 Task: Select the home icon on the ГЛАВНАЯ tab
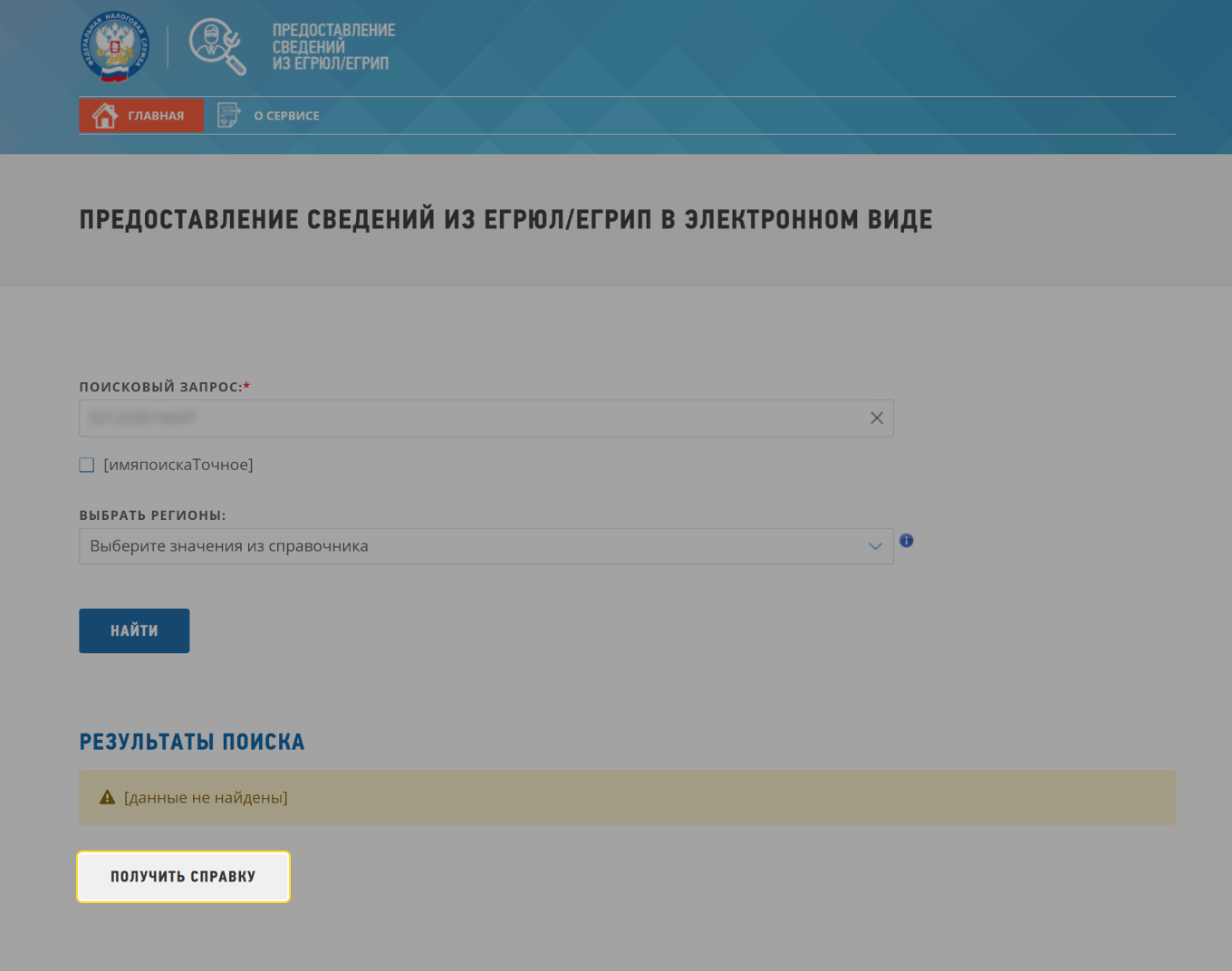(x=105, y=115)
